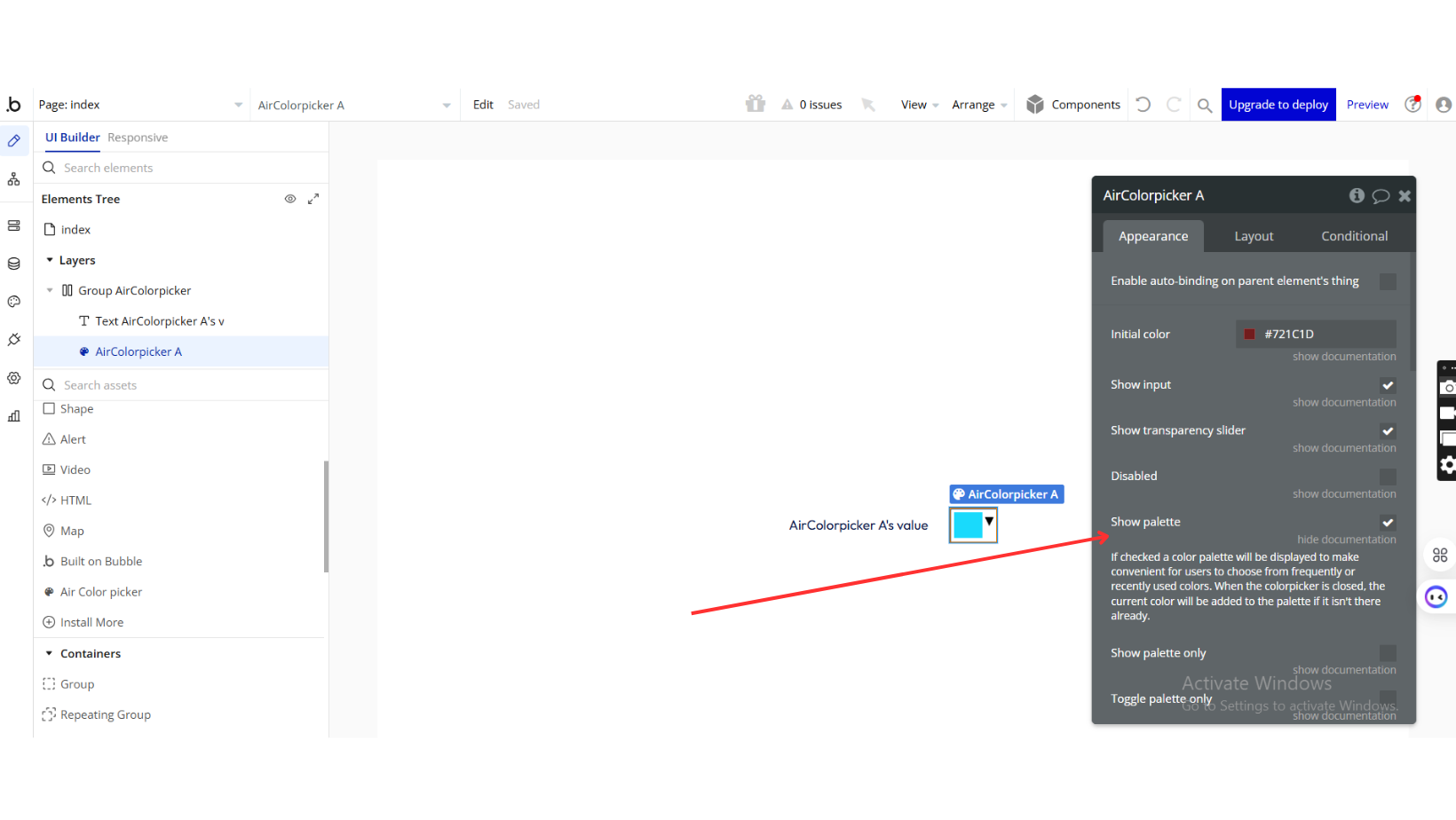Screen dimensions: 1456x820
Task: Click the Bubble logo icon
Action: coord(13,104)
